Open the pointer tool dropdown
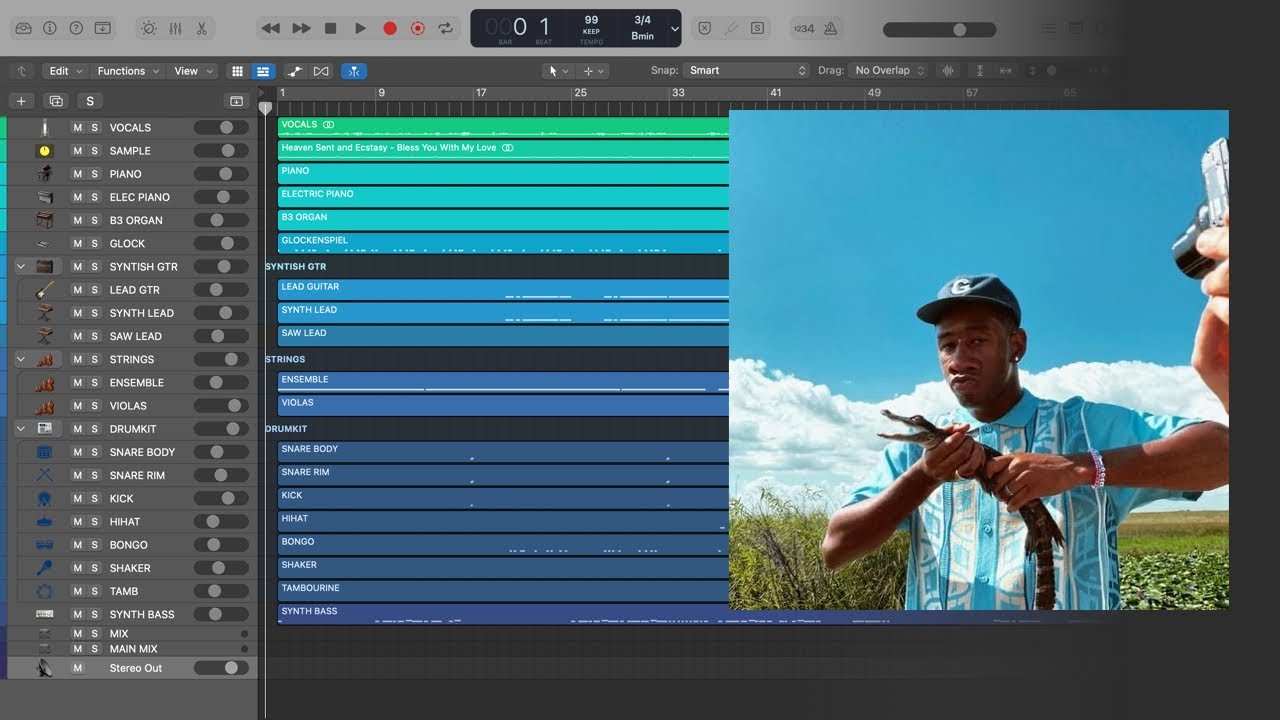 [558, 71]
